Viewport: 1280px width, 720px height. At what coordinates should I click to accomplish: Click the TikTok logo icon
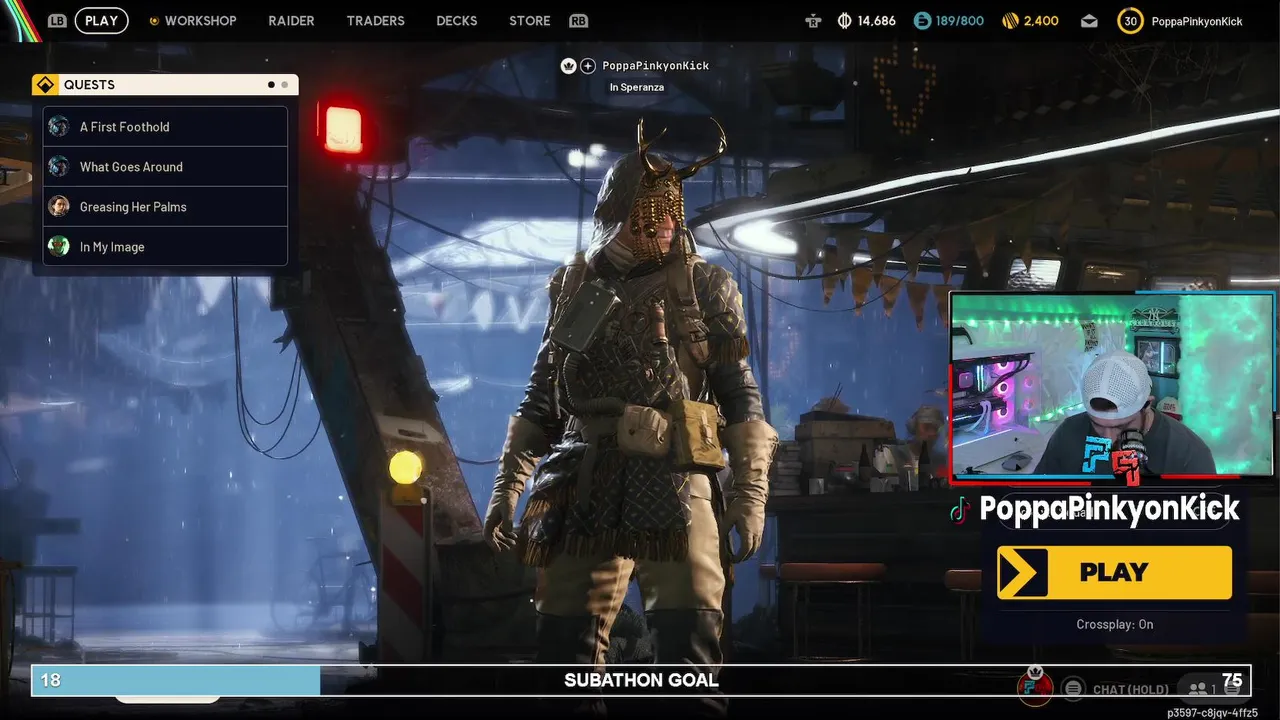click(960, 511)
